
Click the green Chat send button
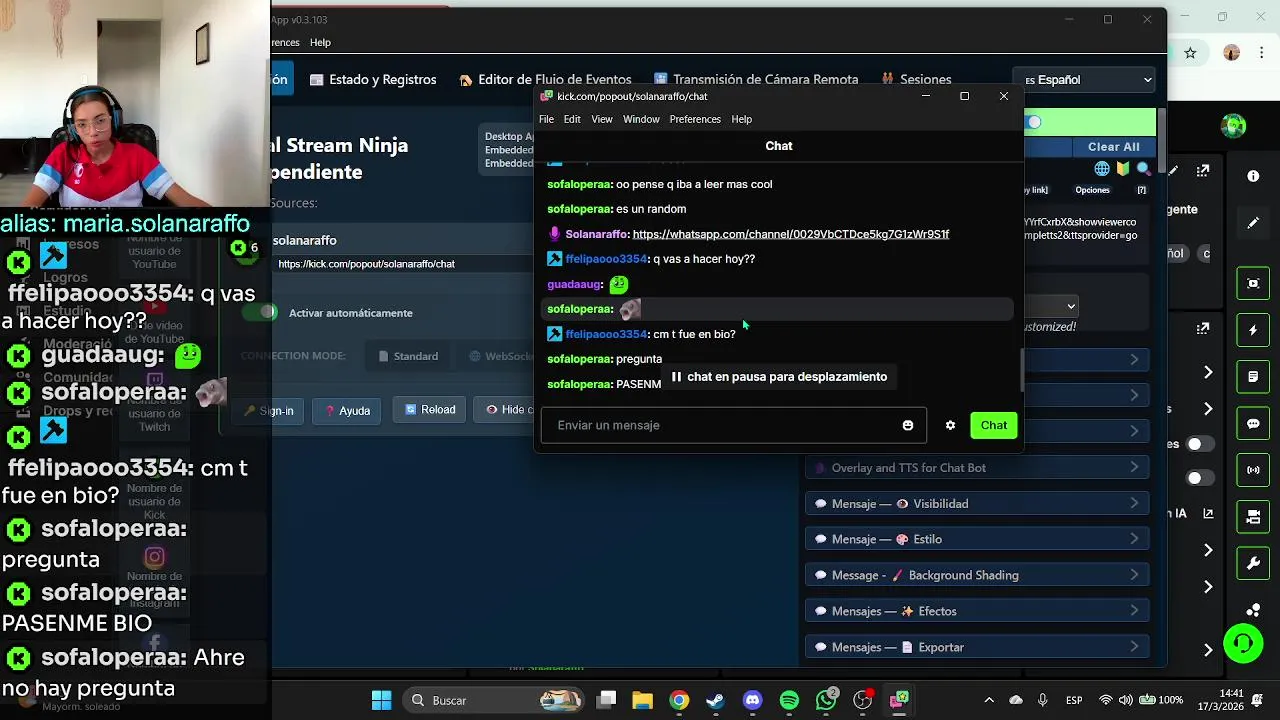(994, 425)
